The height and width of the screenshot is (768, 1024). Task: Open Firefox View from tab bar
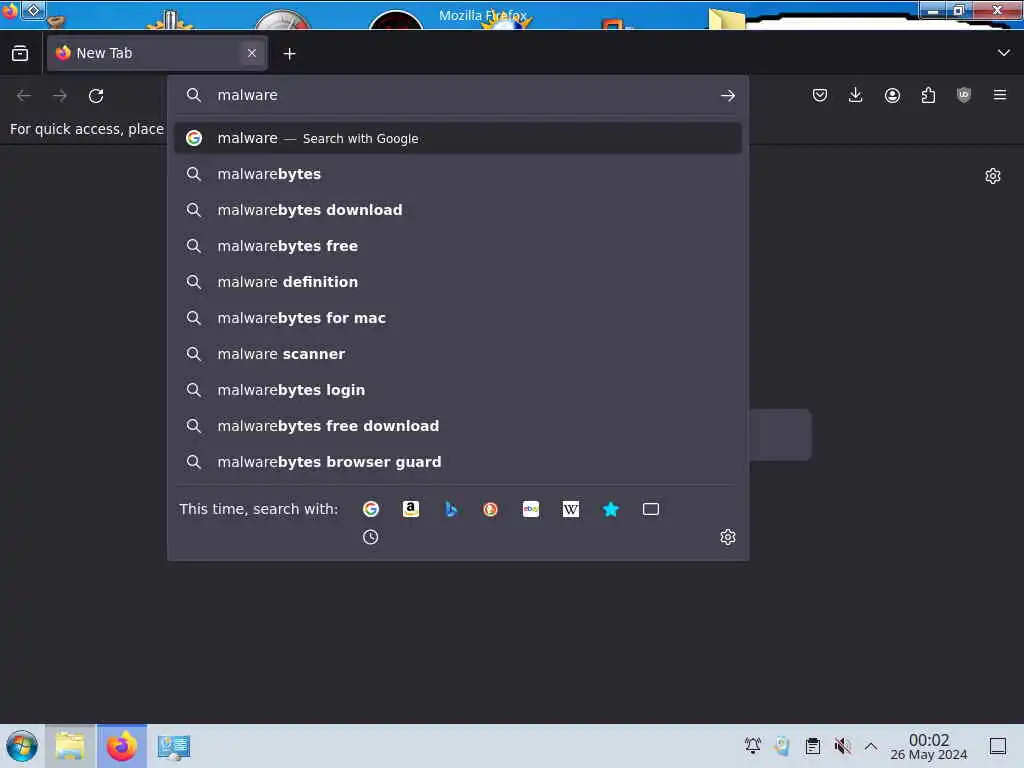20,54
